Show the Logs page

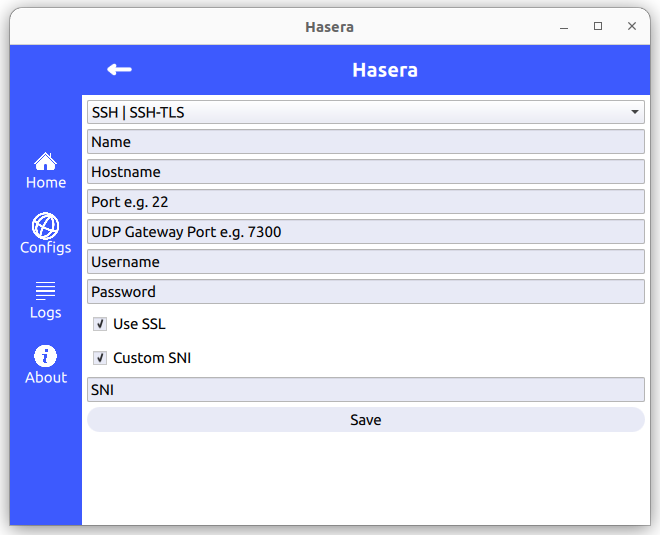(x=45, y=301)
